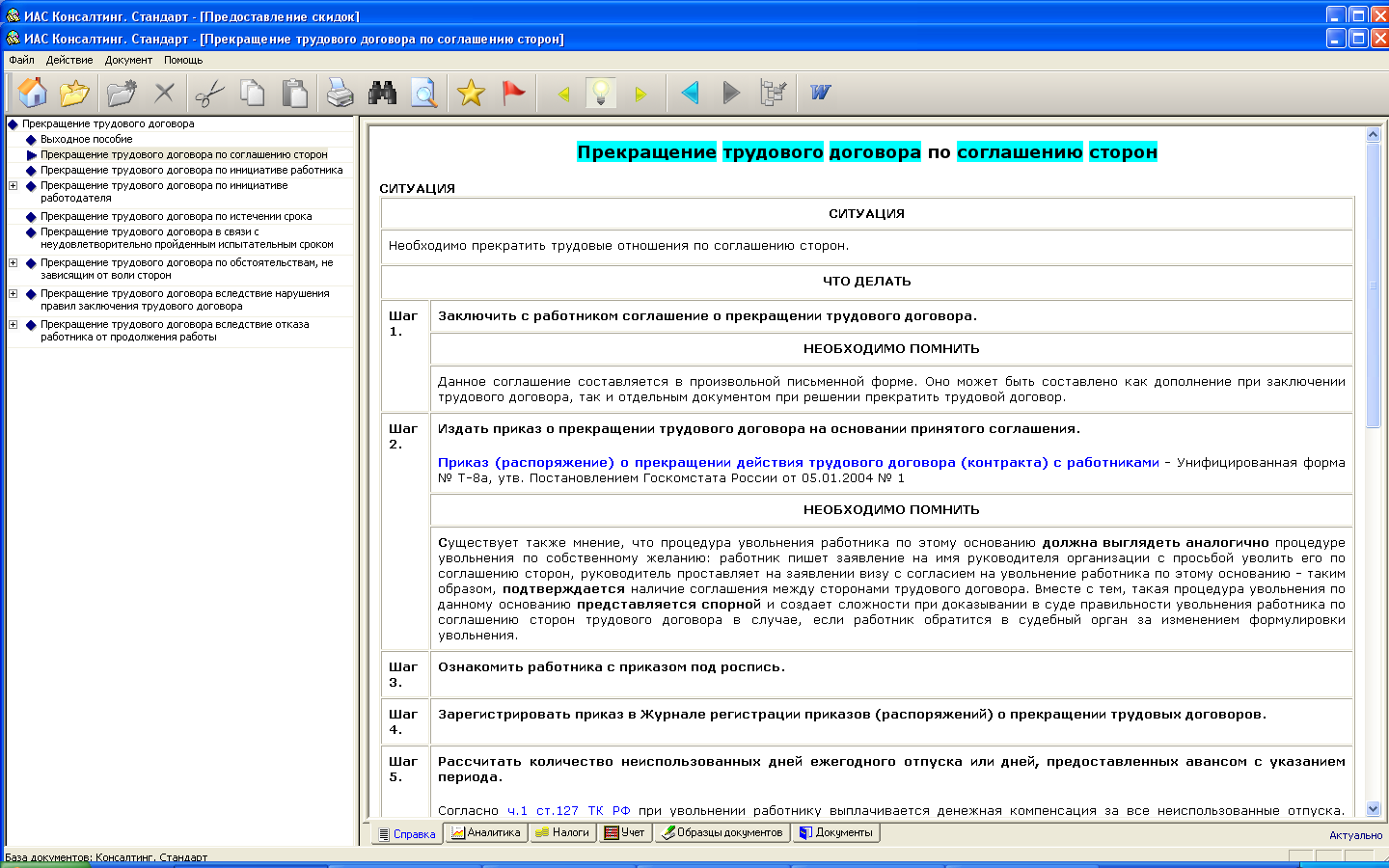Click the clipboard paste icon
The width and height of the screenshot is (1389, 868).
pyautogui.click(x=294, y=93)
